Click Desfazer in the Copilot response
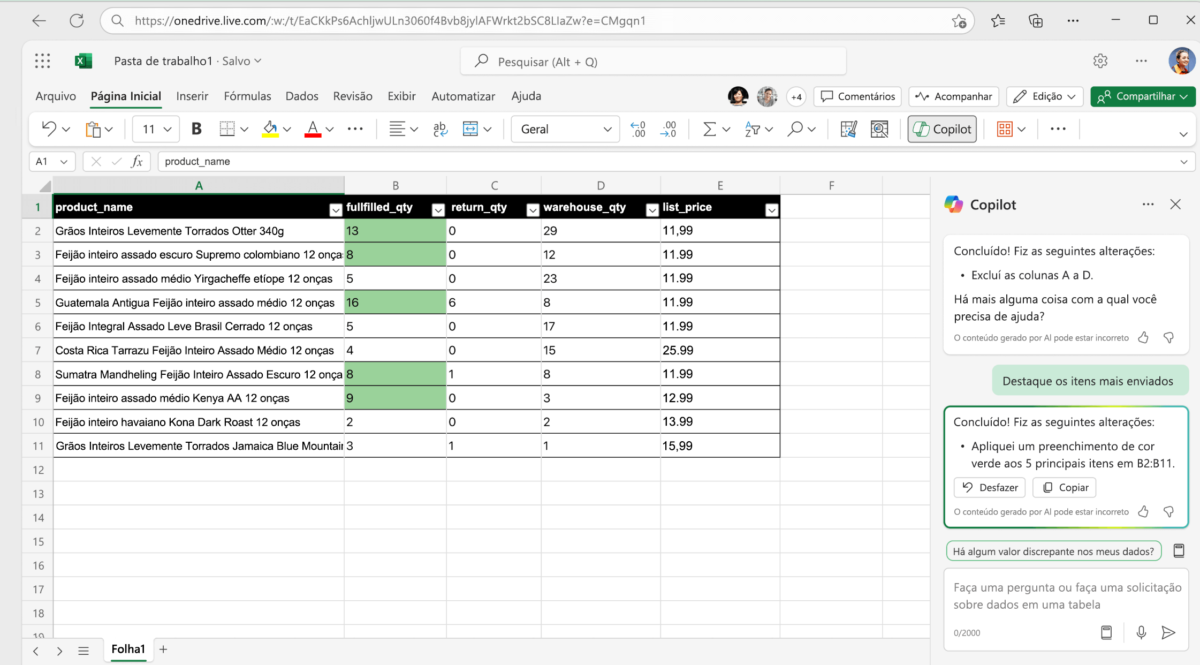The image size is (1200, 665). point(989,487)
